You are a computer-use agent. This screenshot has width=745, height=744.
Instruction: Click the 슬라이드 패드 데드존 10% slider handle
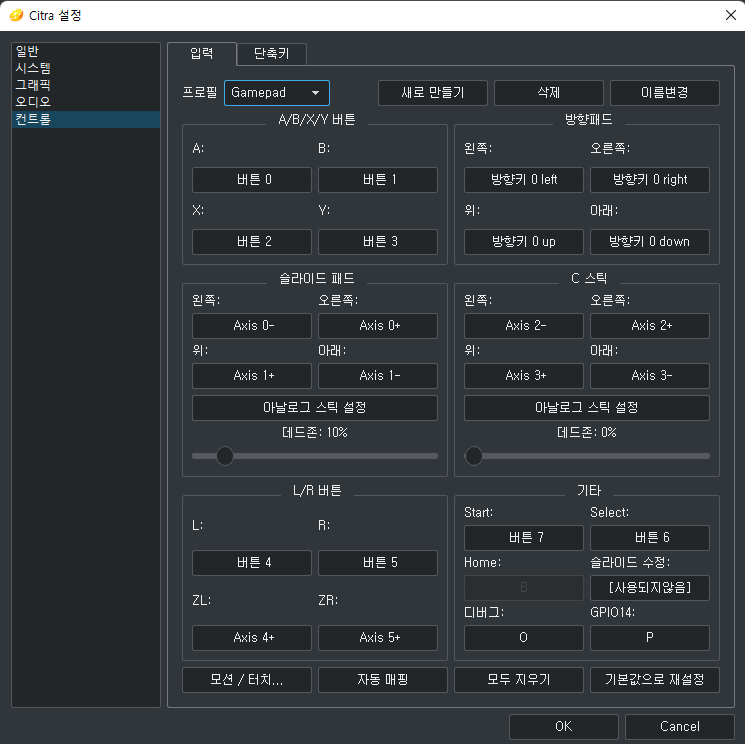coord(225,456)
